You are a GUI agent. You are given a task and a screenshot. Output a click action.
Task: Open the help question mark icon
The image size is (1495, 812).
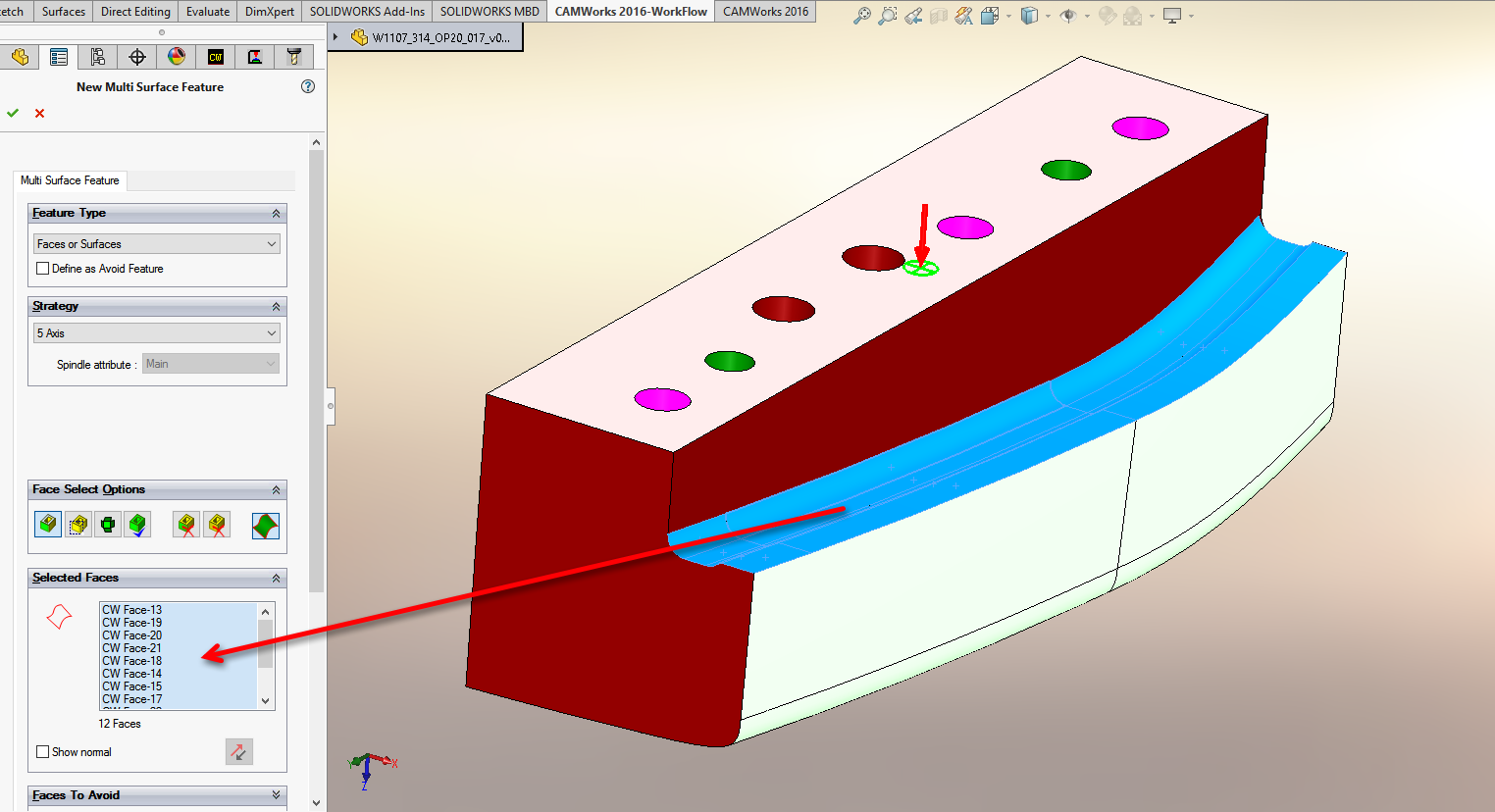[308, 86]
